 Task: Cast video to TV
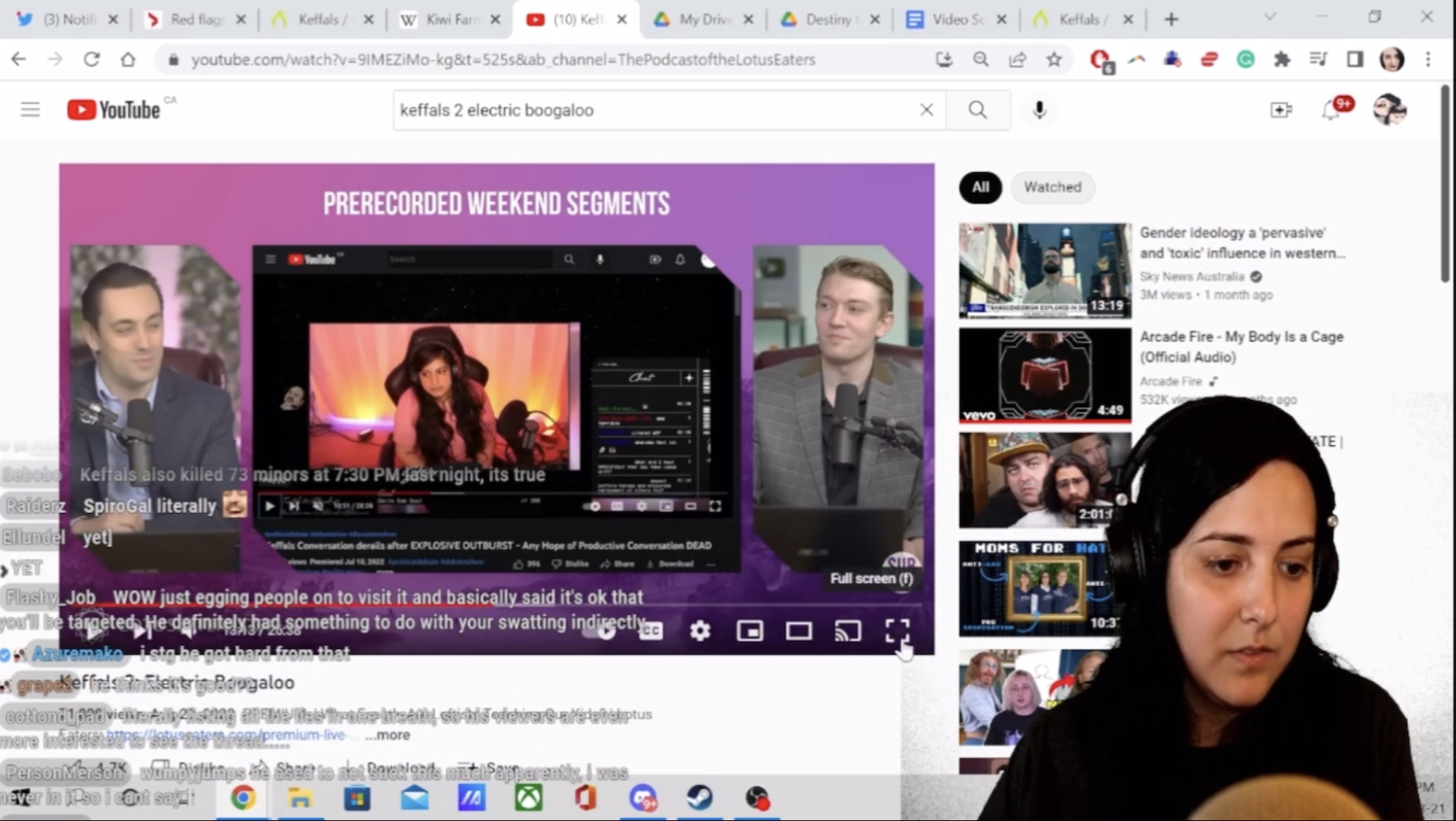point(847,631)
